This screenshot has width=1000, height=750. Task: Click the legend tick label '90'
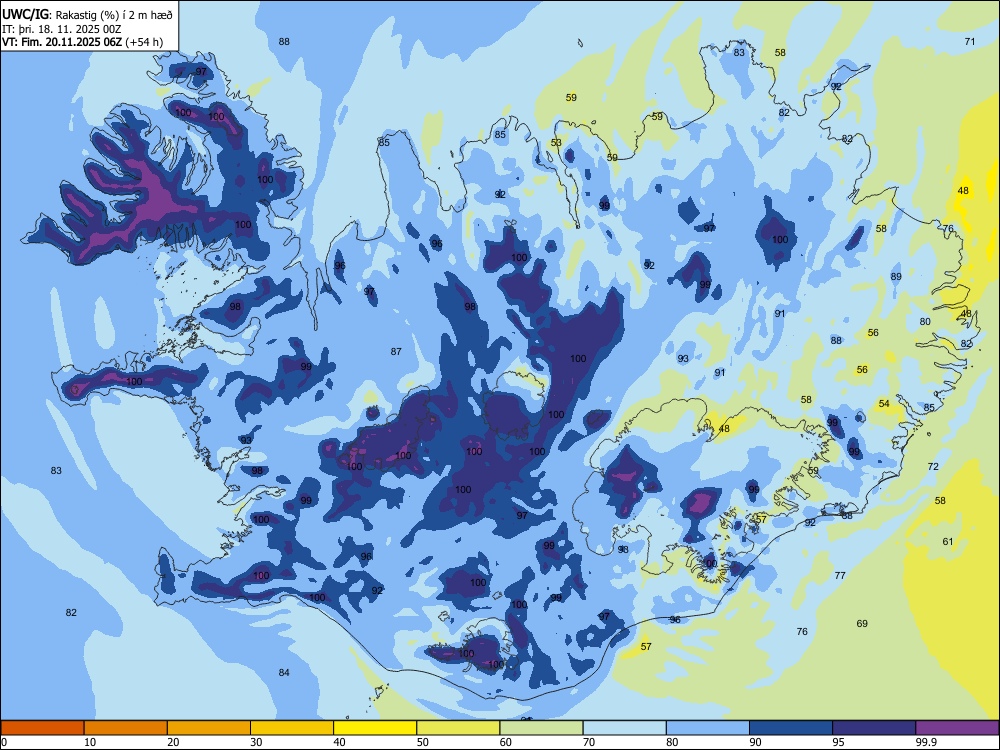tap(756, 742)
